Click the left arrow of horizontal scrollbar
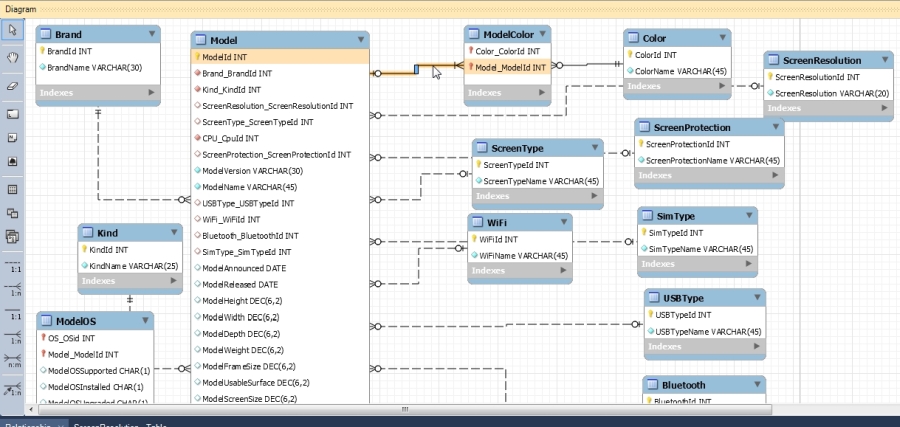Screen dimensions: 900x427 tap(32, 409)
